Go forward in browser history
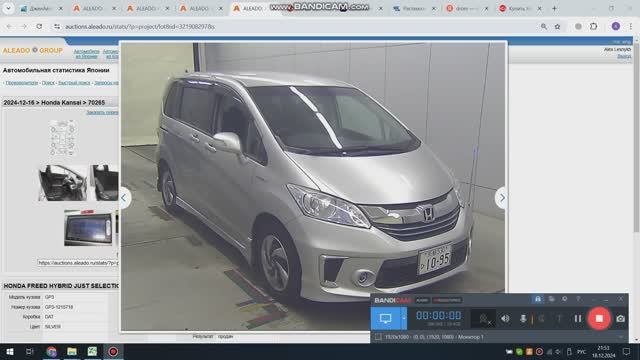This screenshot has height=360, width=640. point(24,26)
